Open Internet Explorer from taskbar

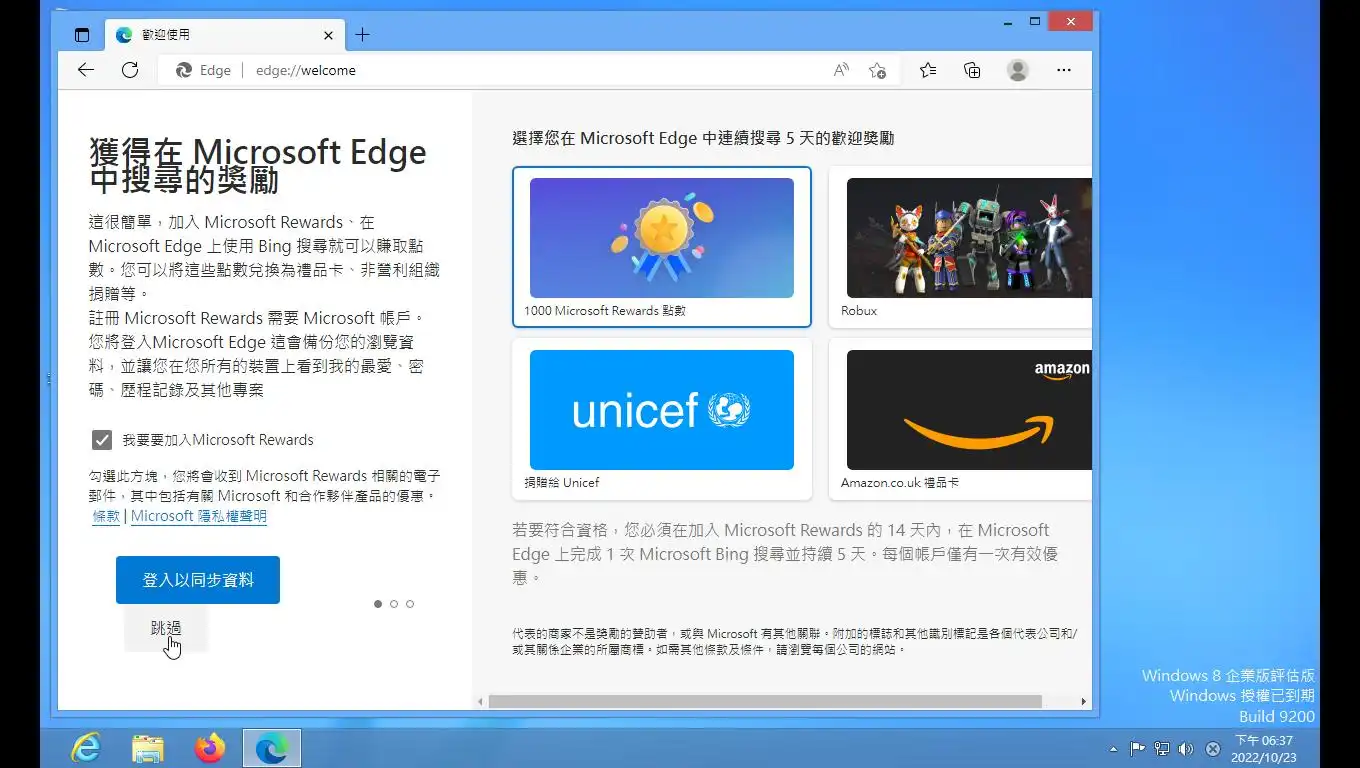point(86,748)
